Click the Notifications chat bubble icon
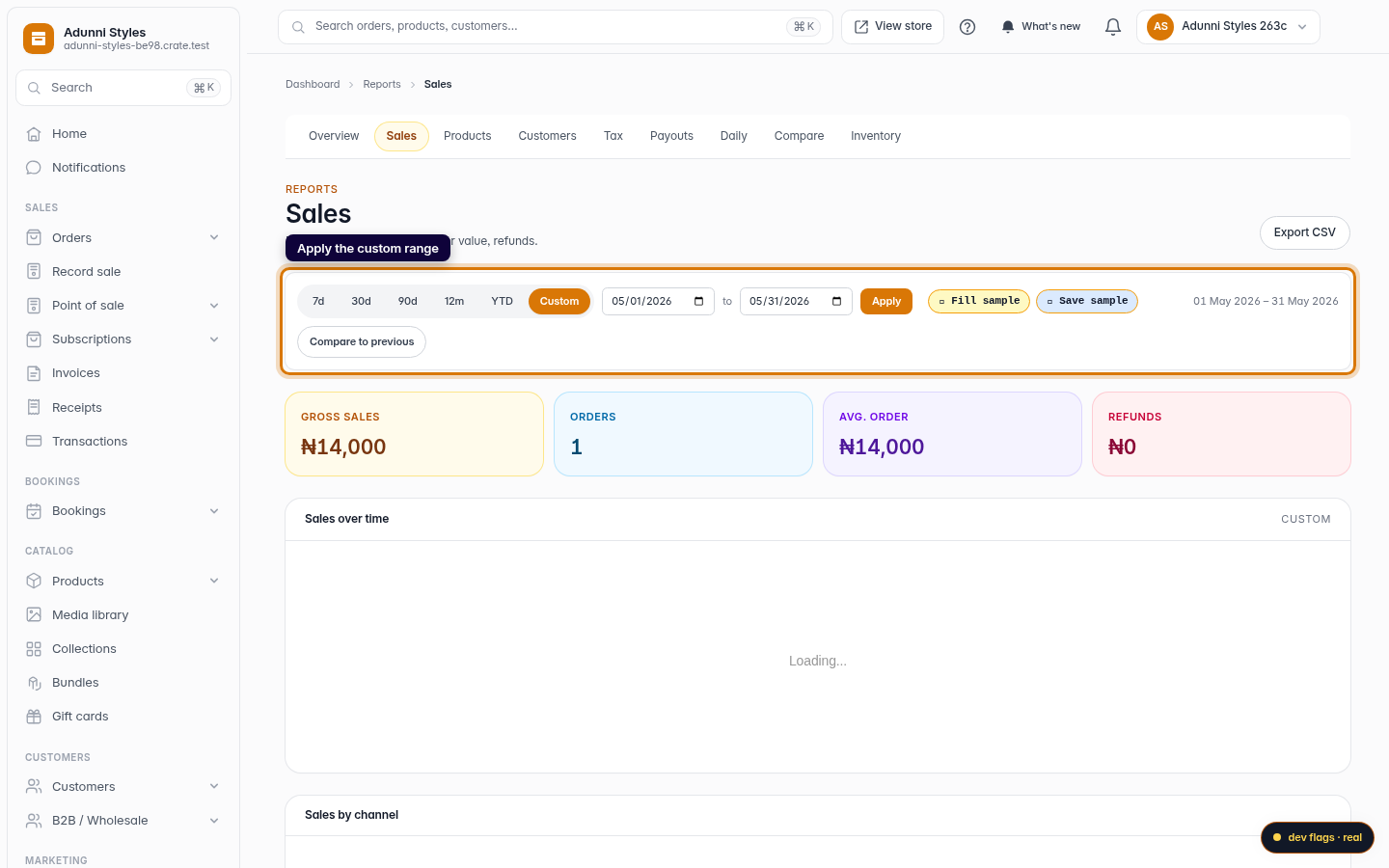The image size is (1389, 868). (34, 168)
